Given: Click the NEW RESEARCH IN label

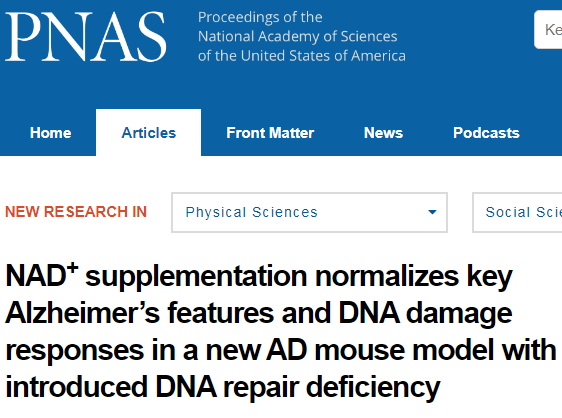Looking at the screenshot, I should pos(76,212).
